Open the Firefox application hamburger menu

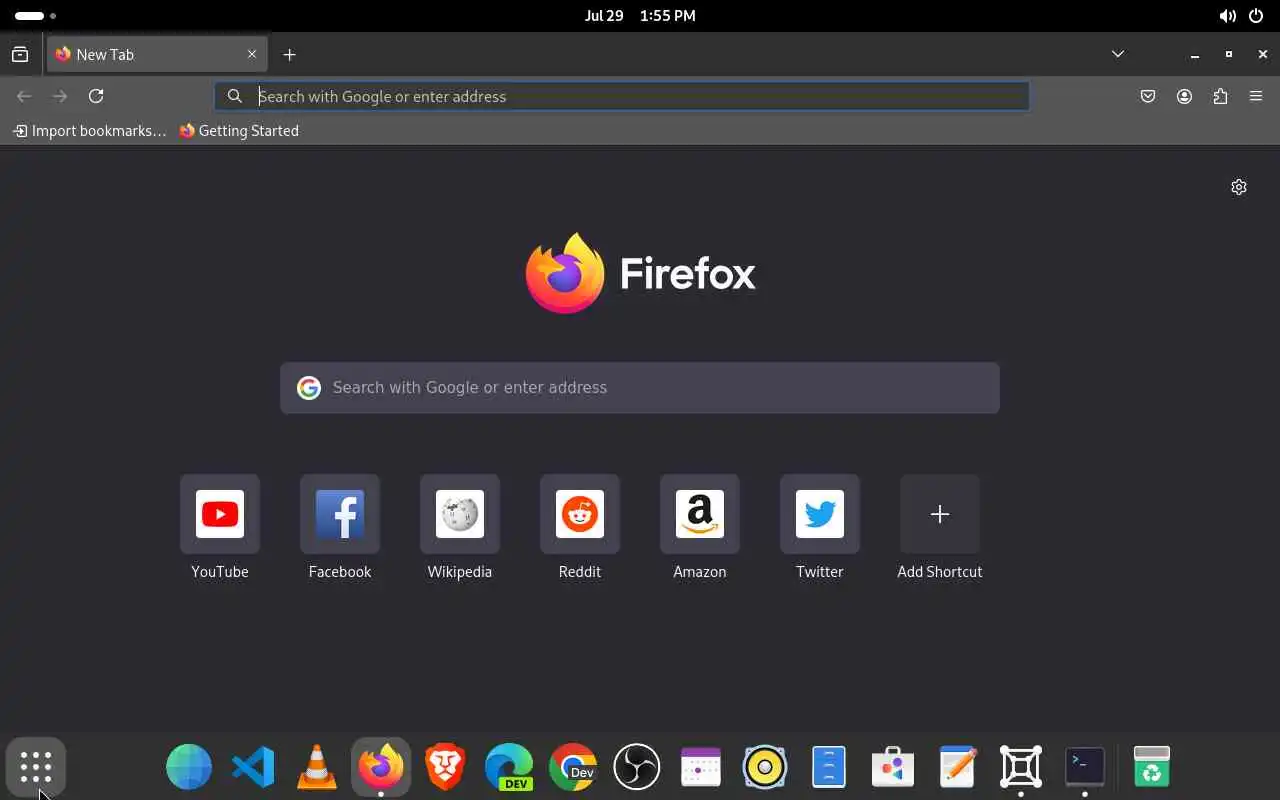(x=1256, y=96)
